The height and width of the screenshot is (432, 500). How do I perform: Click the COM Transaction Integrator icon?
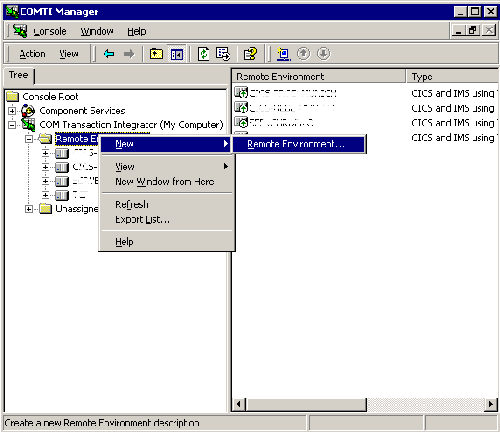click(28, 124)
